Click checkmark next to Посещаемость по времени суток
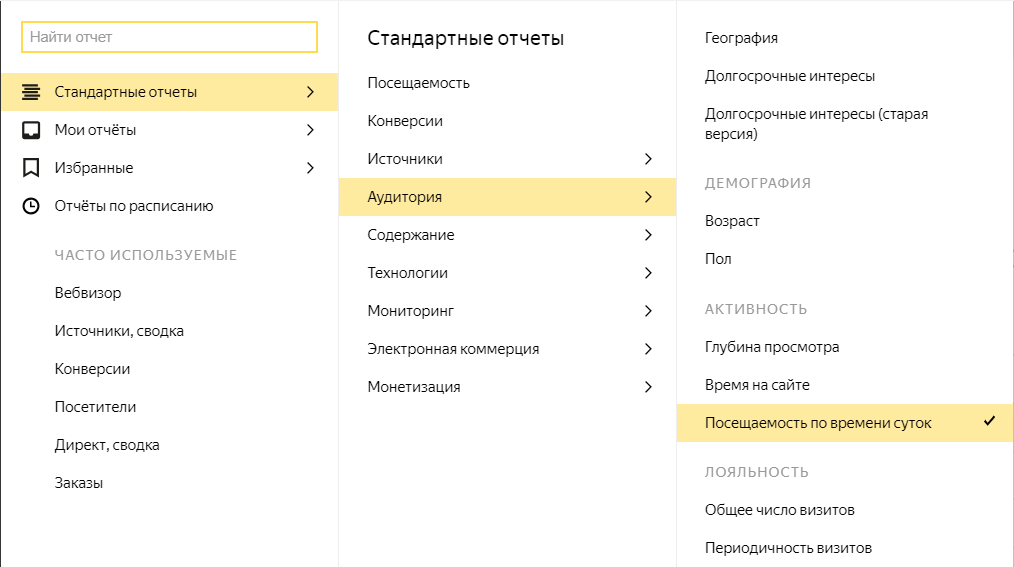The width and height of the screenshot is (1014, 567). pyautogui.click(x=989, y=422)
